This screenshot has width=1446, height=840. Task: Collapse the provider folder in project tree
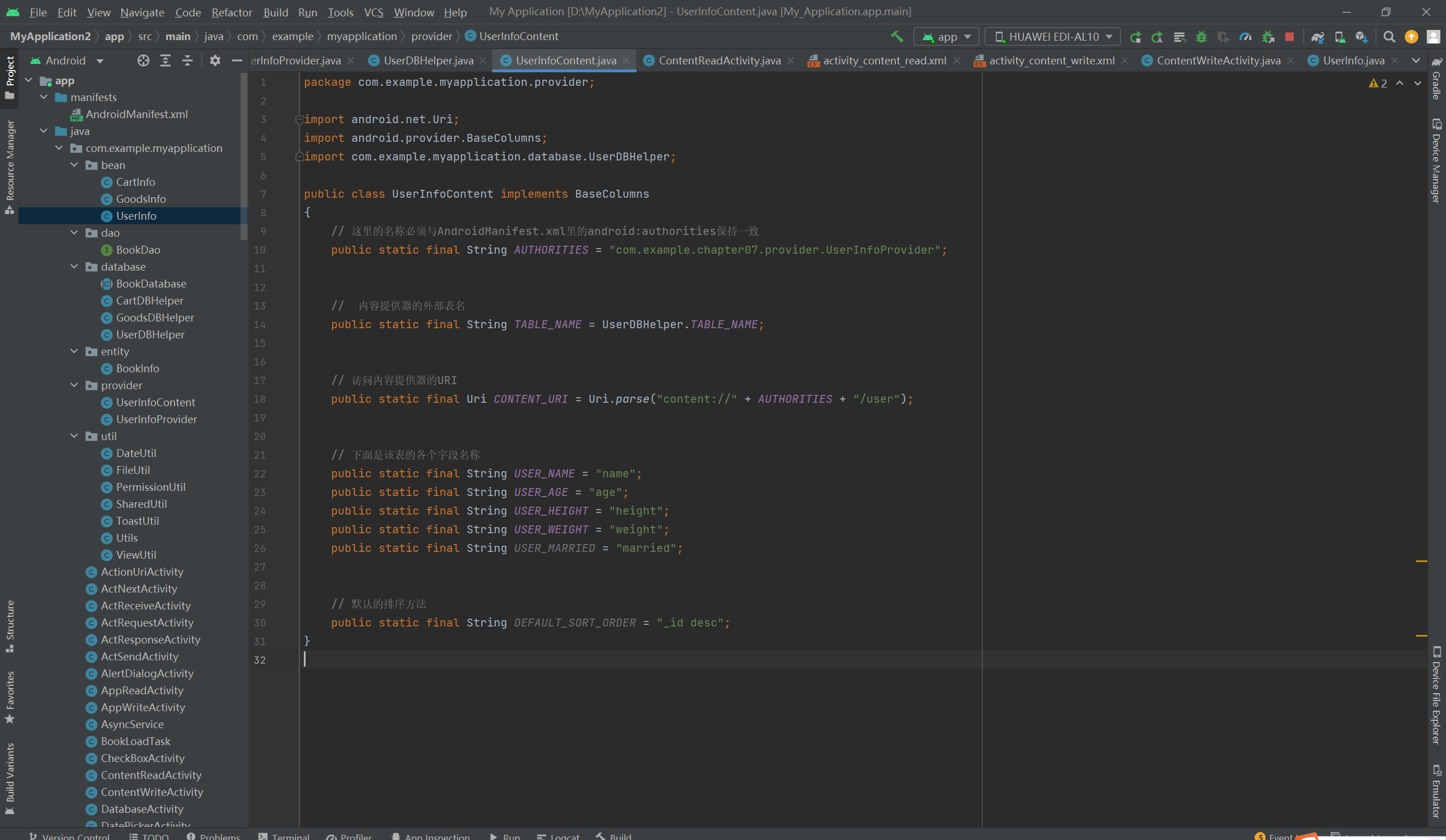(74, 385)
